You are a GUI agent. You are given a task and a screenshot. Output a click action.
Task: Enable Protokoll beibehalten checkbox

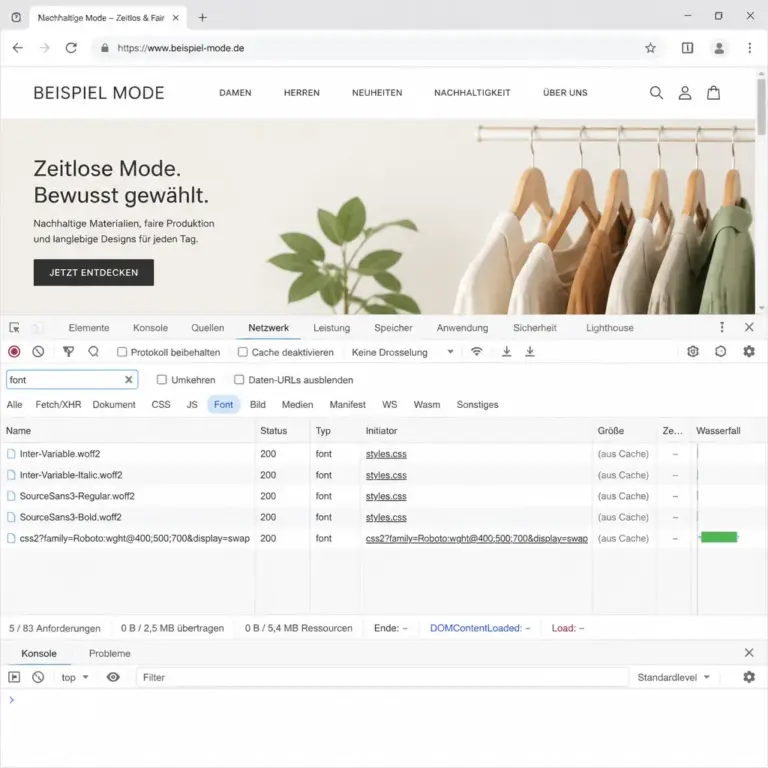point(122,352)
